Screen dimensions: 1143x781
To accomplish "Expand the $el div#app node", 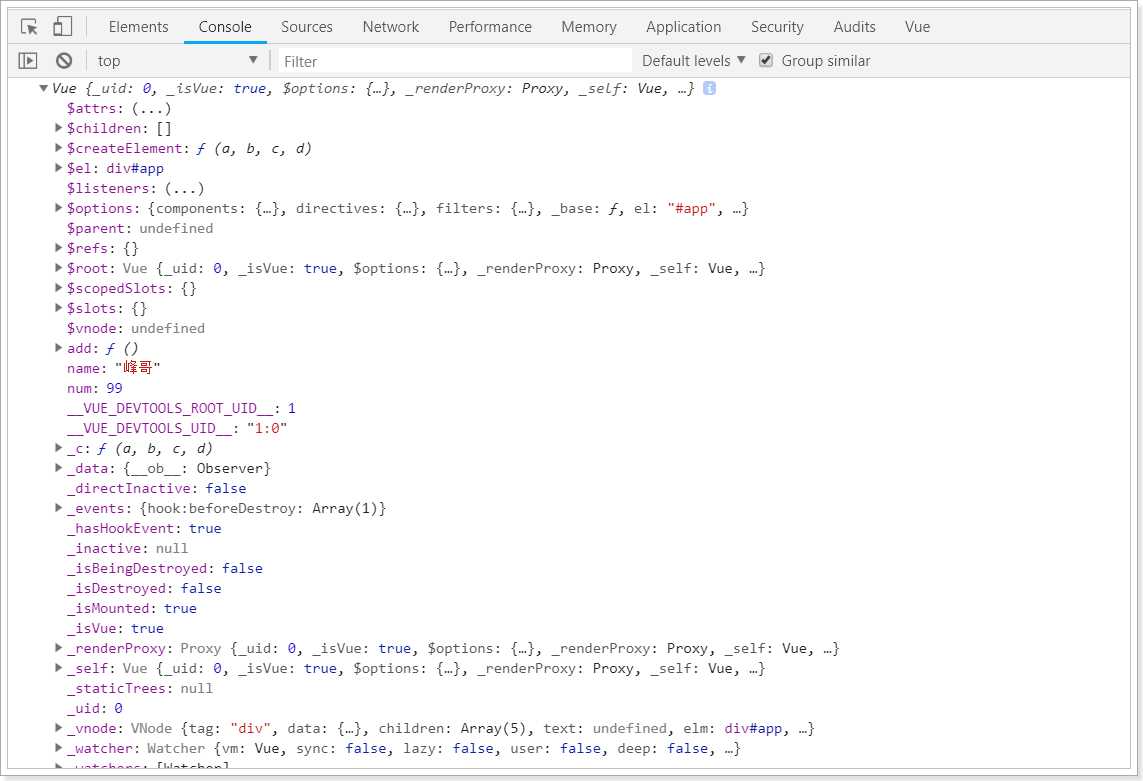I will click(58, 168).
